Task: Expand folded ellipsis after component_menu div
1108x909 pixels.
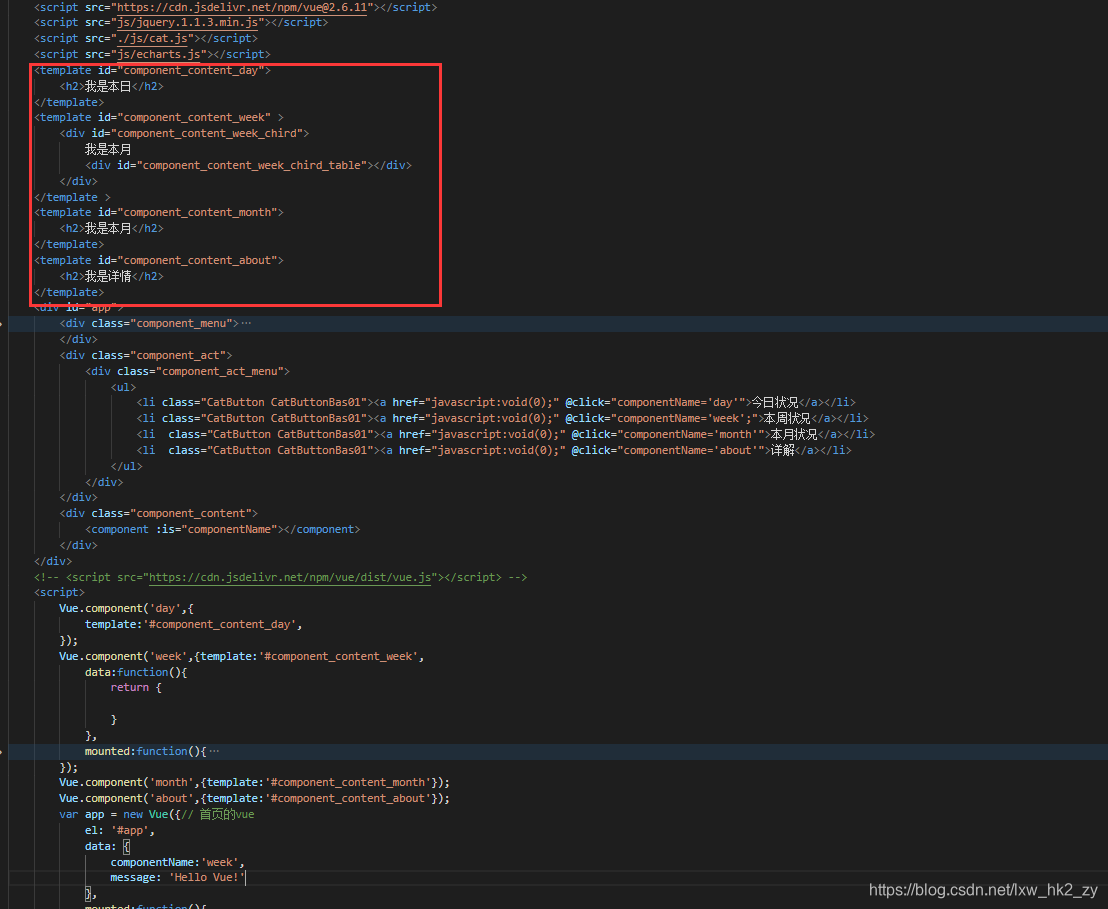Action: (246, 323)
